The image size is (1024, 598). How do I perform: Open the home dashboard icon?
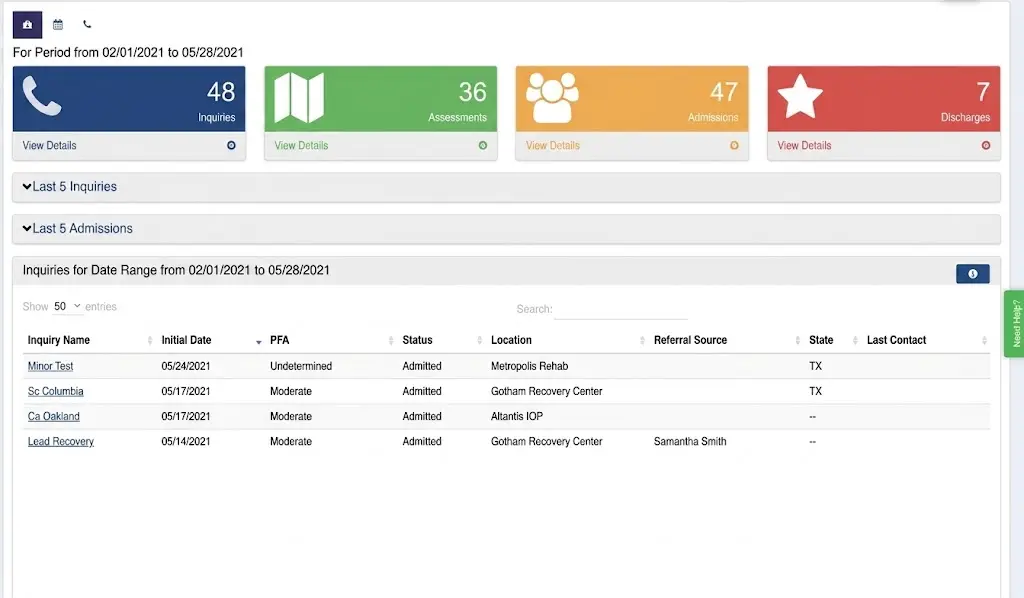(x=27, y=25)
